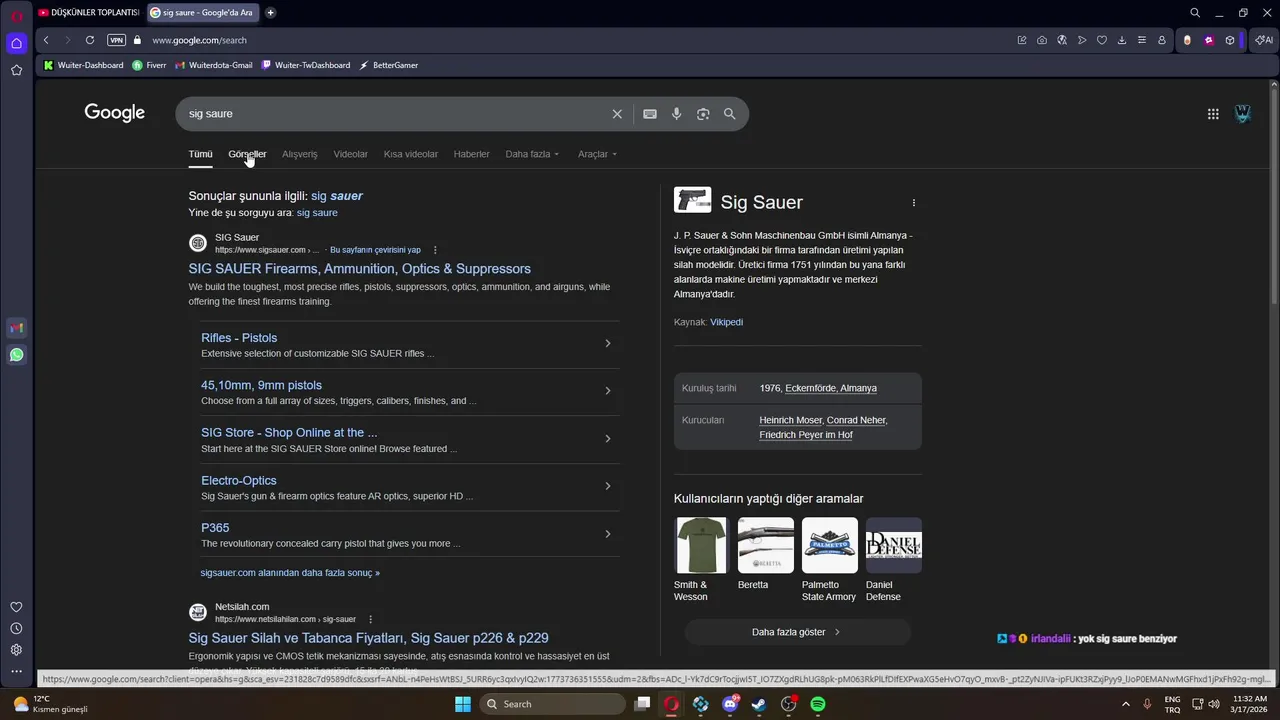1280x720 pixels.
Task: Open WhatsApp in the sidebar
Action: 16,355
